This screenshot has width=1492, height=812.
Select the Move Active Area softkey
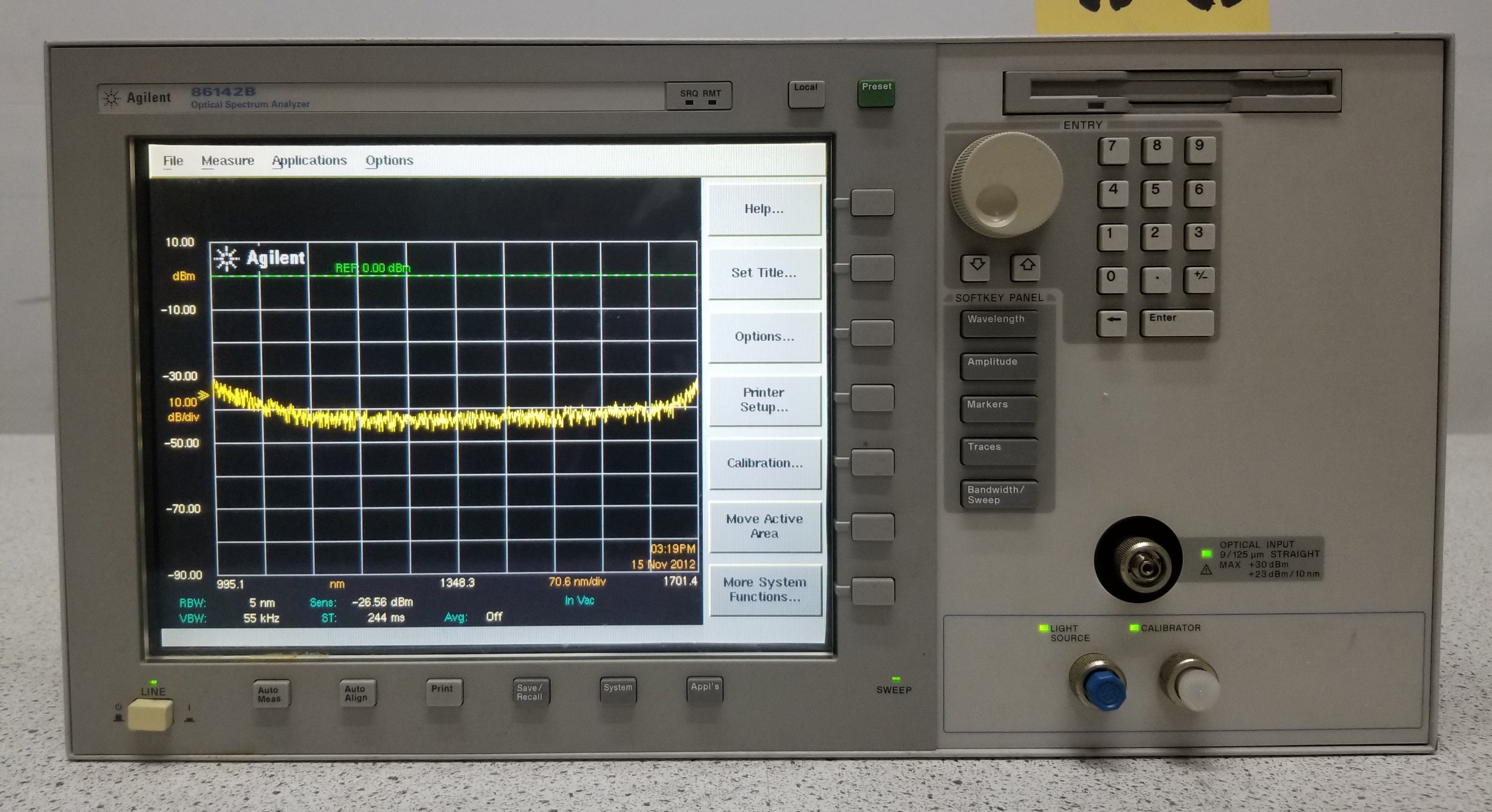[765, 526]
